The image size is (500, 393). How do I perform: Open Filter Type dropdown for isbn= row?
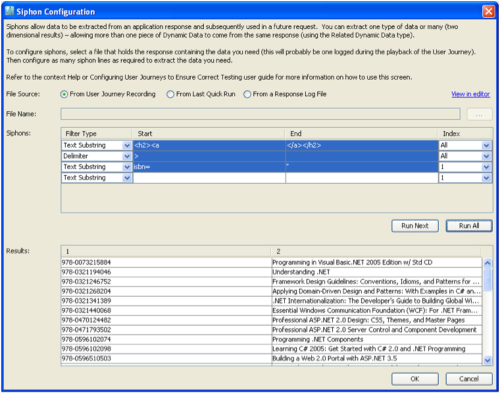pos(127,167)
